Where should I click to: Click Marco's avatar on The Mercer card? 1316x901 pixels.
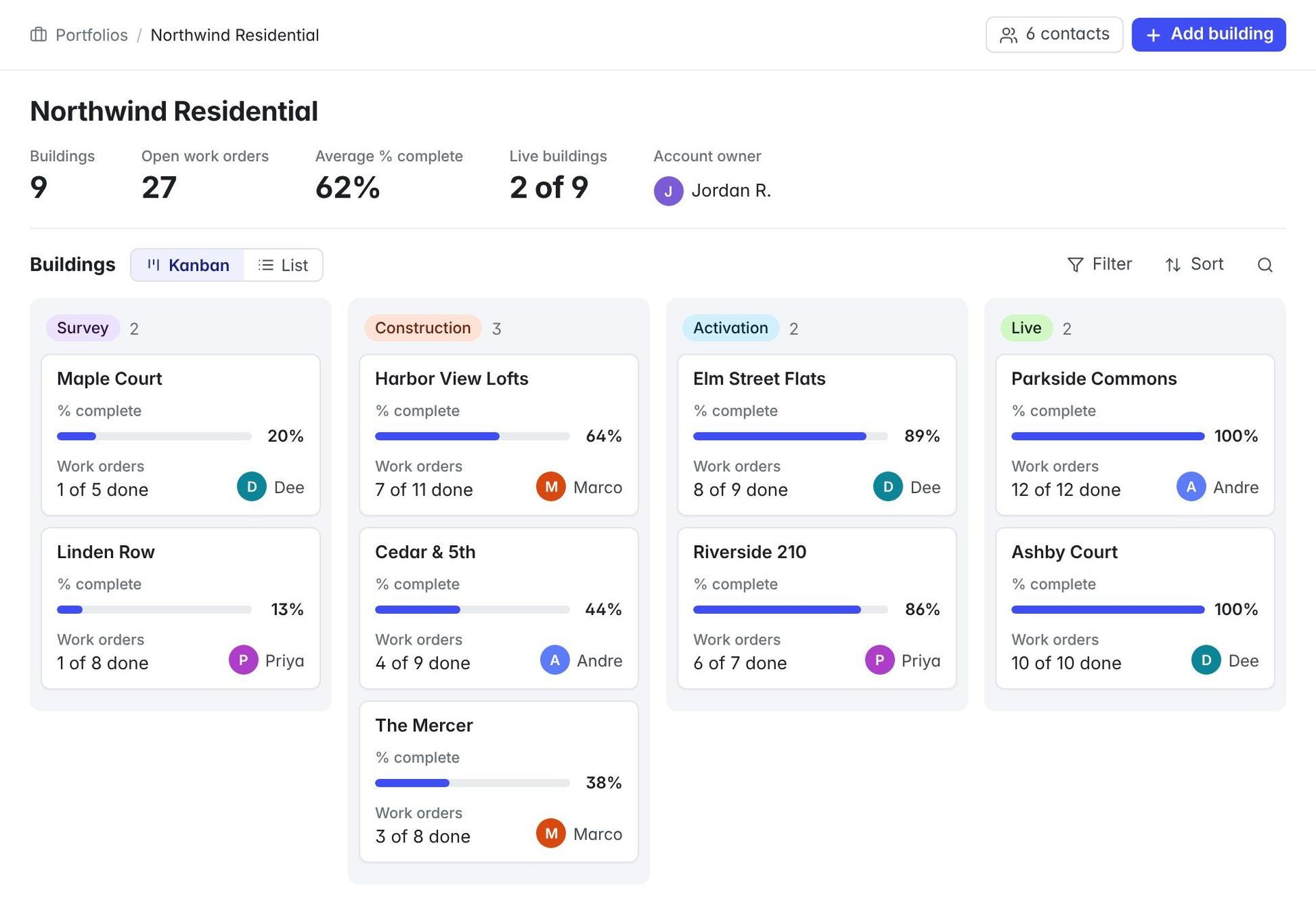pos(550,834)
